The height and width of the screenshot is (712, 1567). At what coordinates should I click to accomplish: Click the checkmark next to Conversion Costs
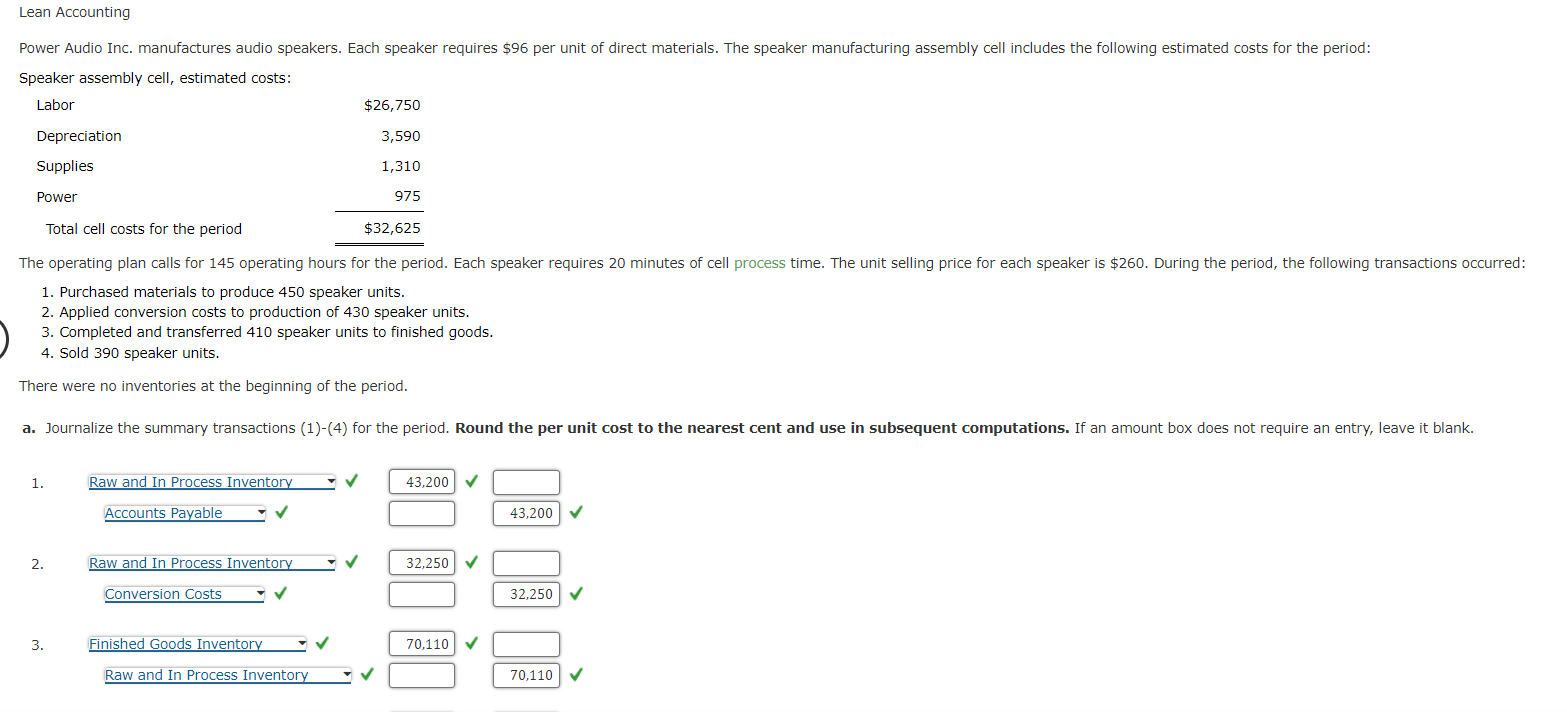tap(280, 593)
